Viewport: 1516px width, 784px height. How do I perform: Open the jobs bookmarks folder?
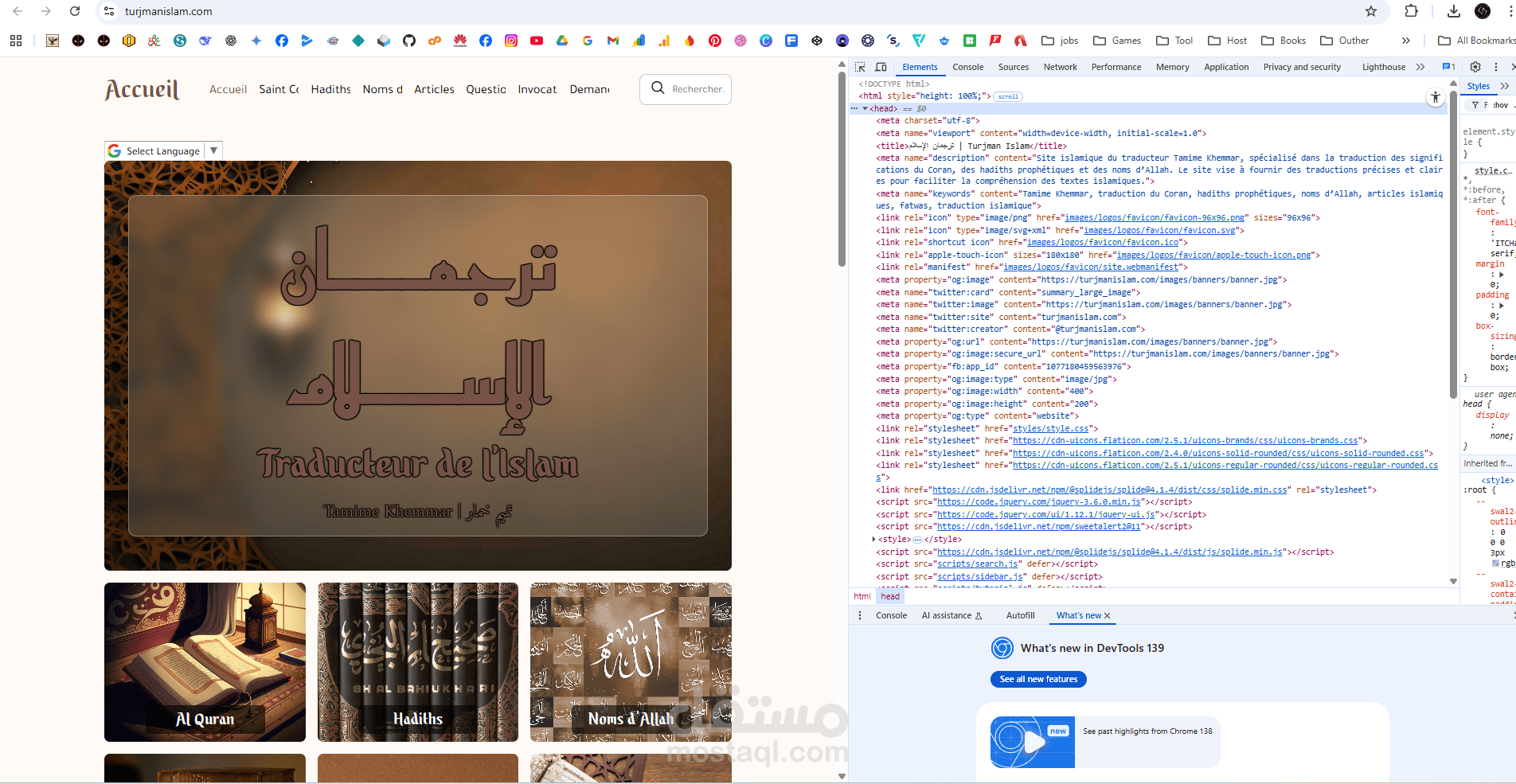tap(1060, 41)
